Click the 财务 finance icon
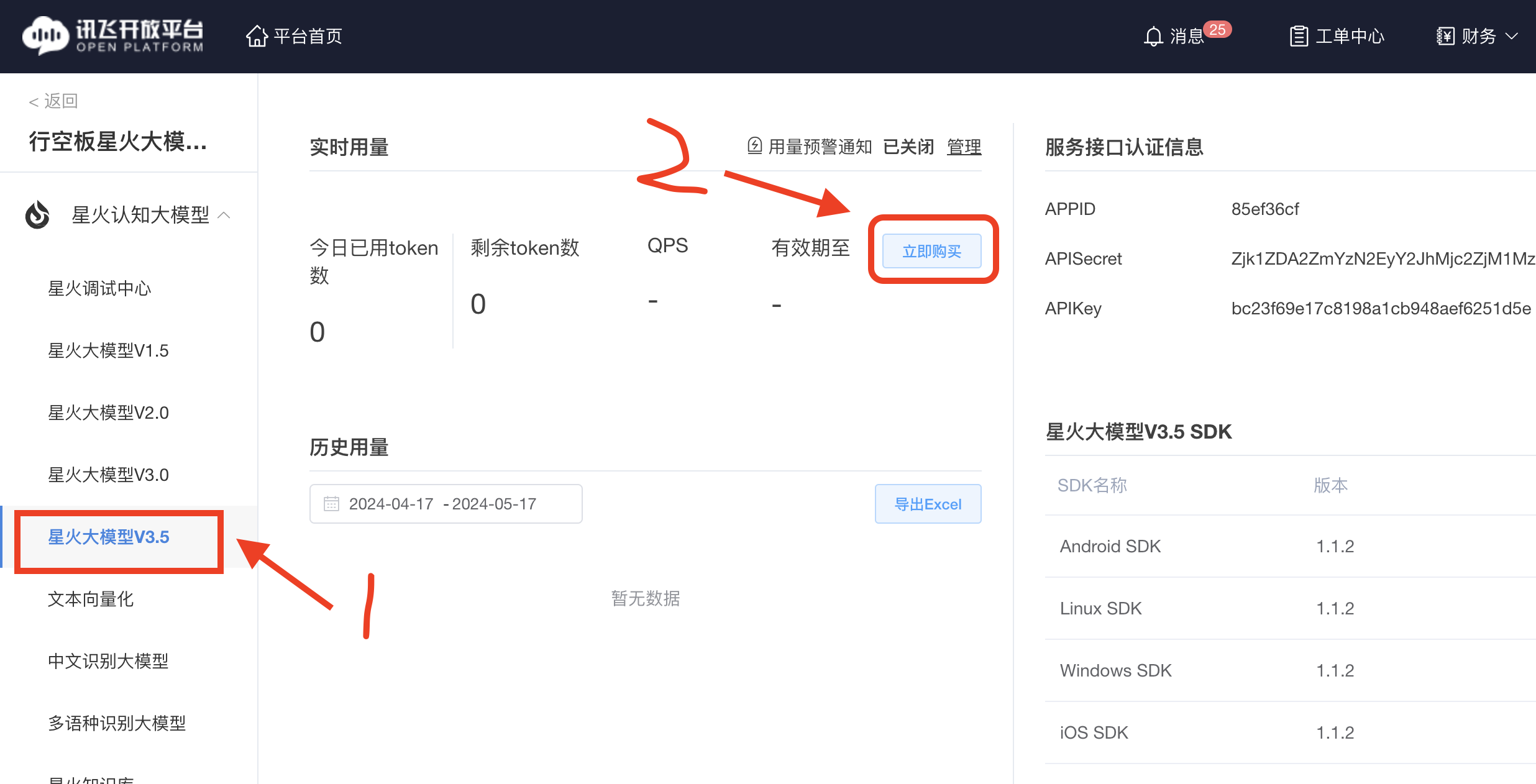Screen dimensions: 1536x784 [x=1445, y=36]
